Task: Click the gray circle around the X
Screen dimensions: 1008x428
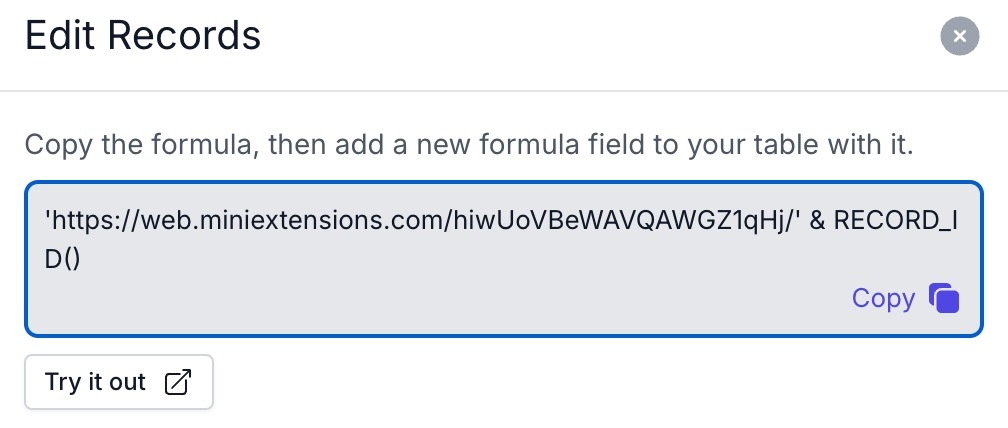Action: 959,36
